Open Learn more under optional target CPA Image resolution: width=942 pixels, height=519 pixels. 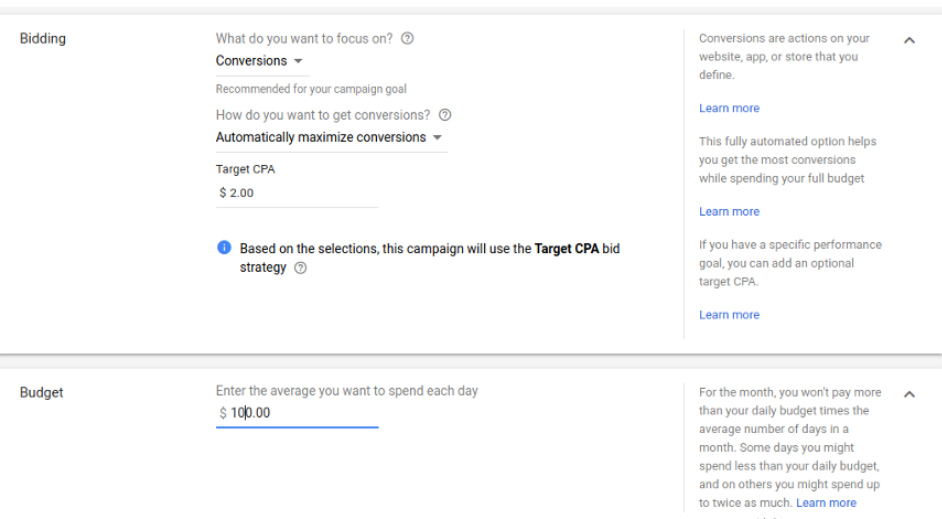point(729,314)
